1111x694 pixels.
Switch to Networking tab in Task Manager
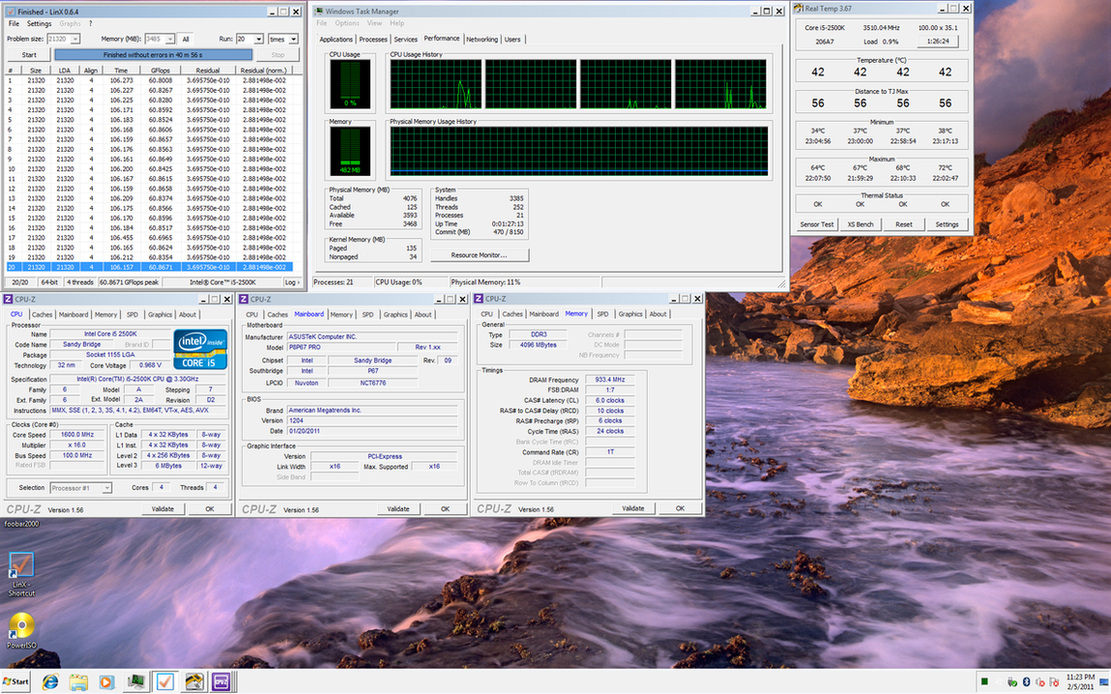pos(481,39)
